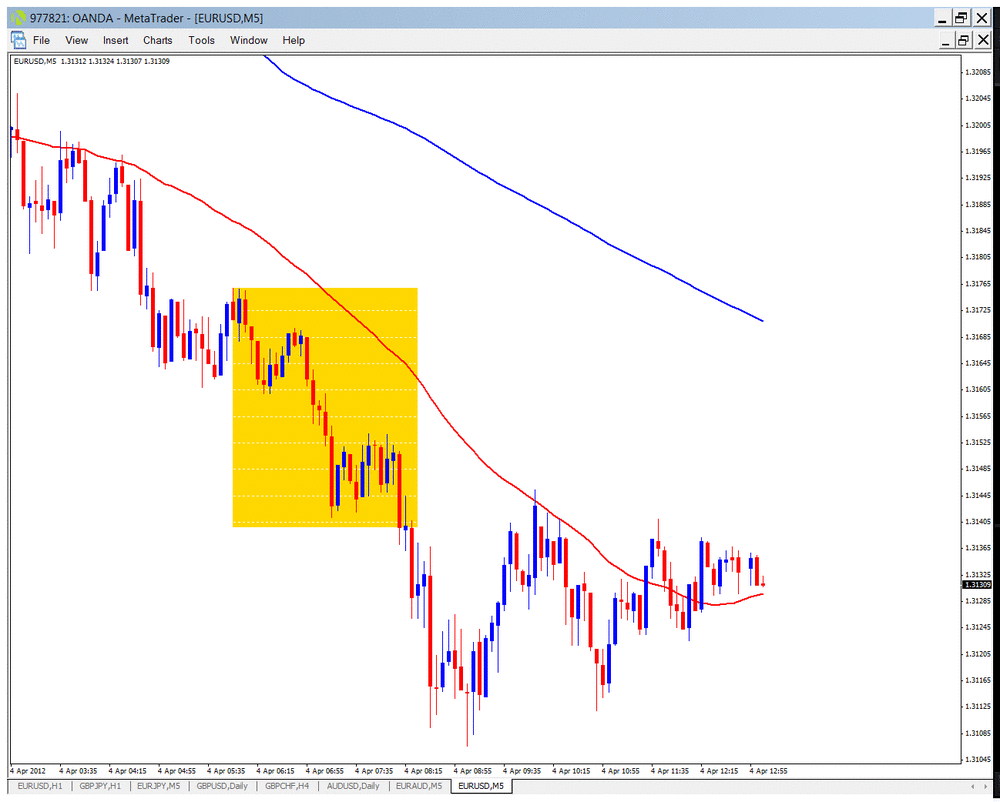Open the File menu

(41, 40)
